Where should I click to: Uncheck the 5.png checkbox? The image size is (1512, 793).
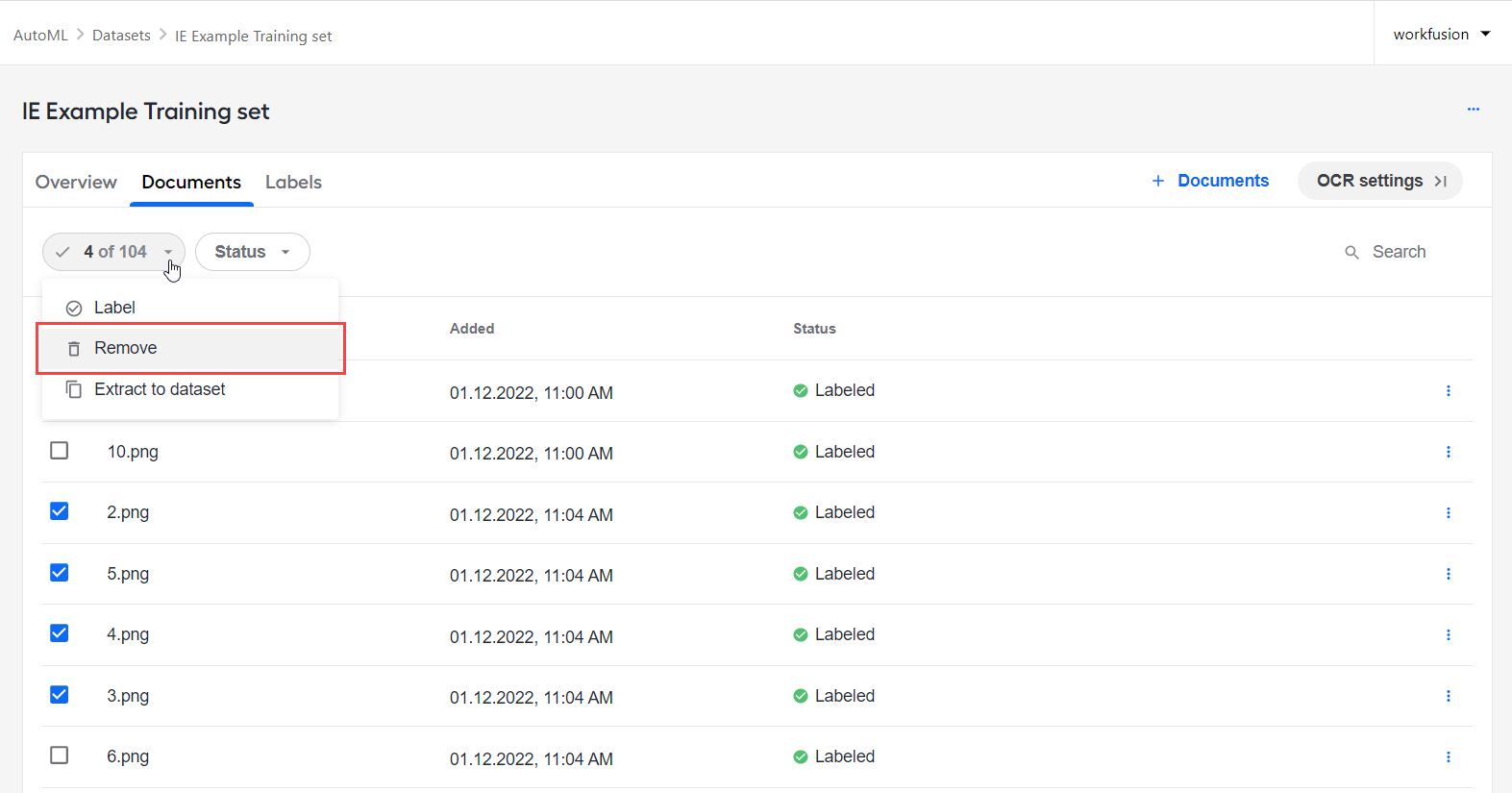[x=60, y=573]
